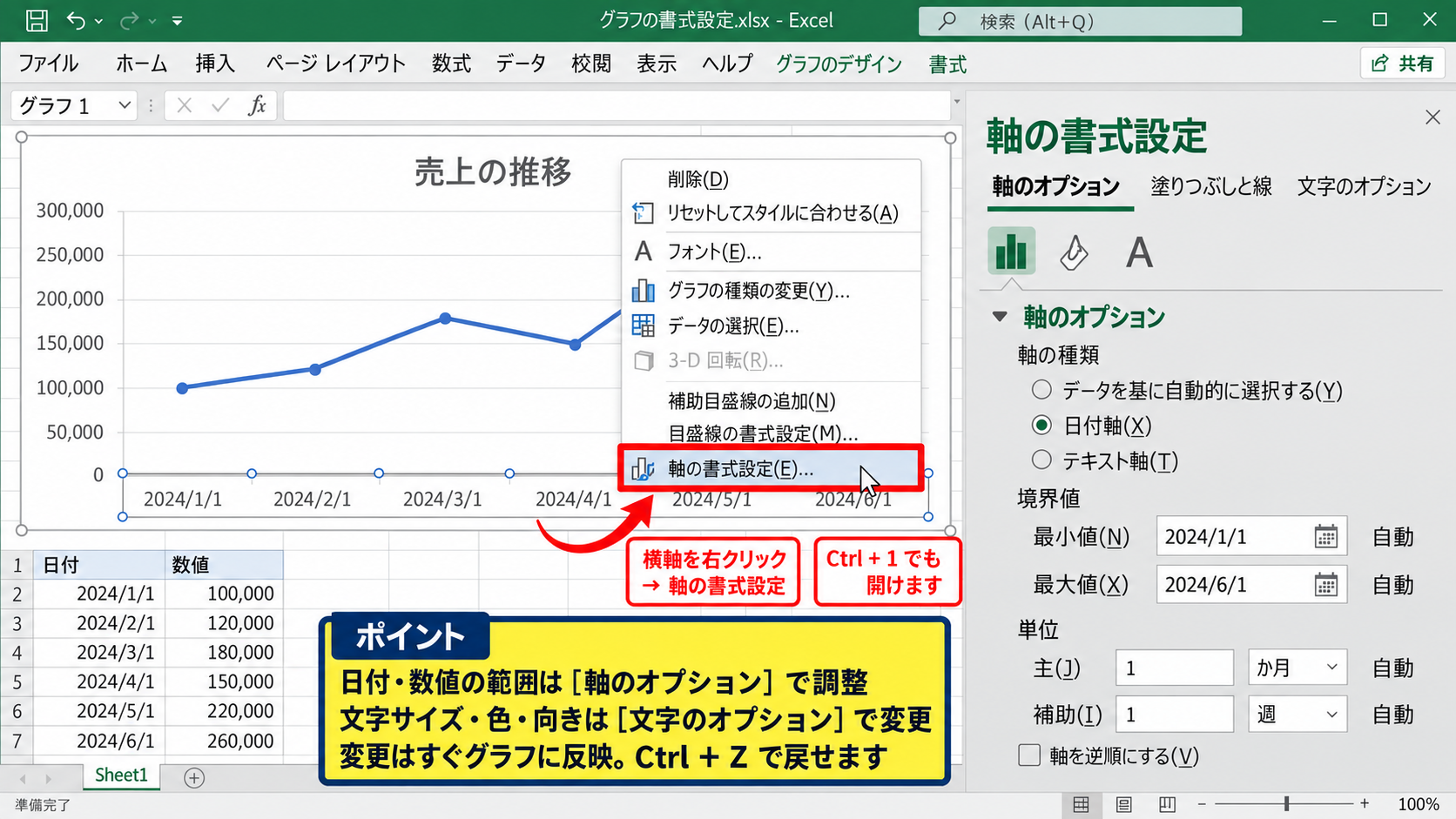The image size is (1456, 819).
Task: Click the large A text options icon
Action: tap(1139, 253)
